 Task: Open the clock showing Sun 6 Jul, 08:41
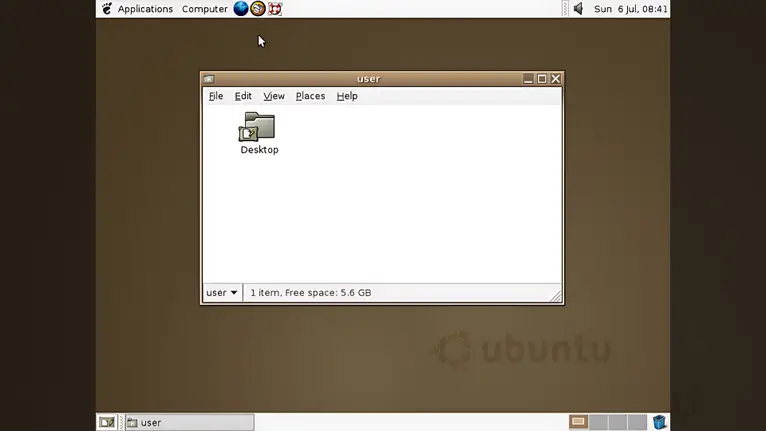click(x=631, y=9)
